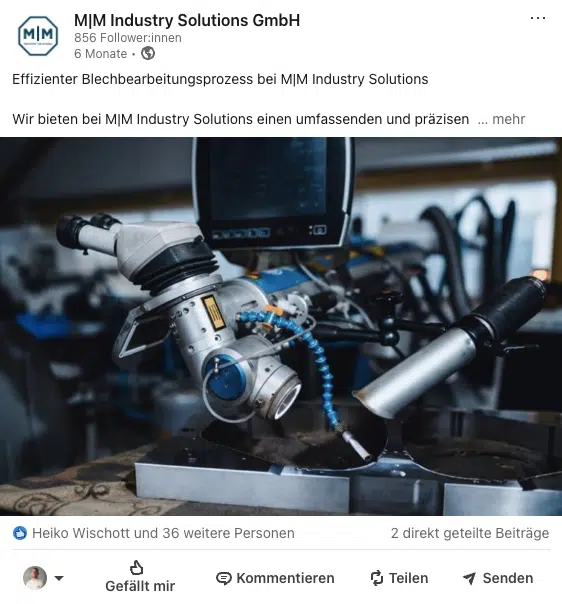Click the thumbs-up Gefällt mir icon
The width and height of the screenshot is (562, 604).
point(136,567)
